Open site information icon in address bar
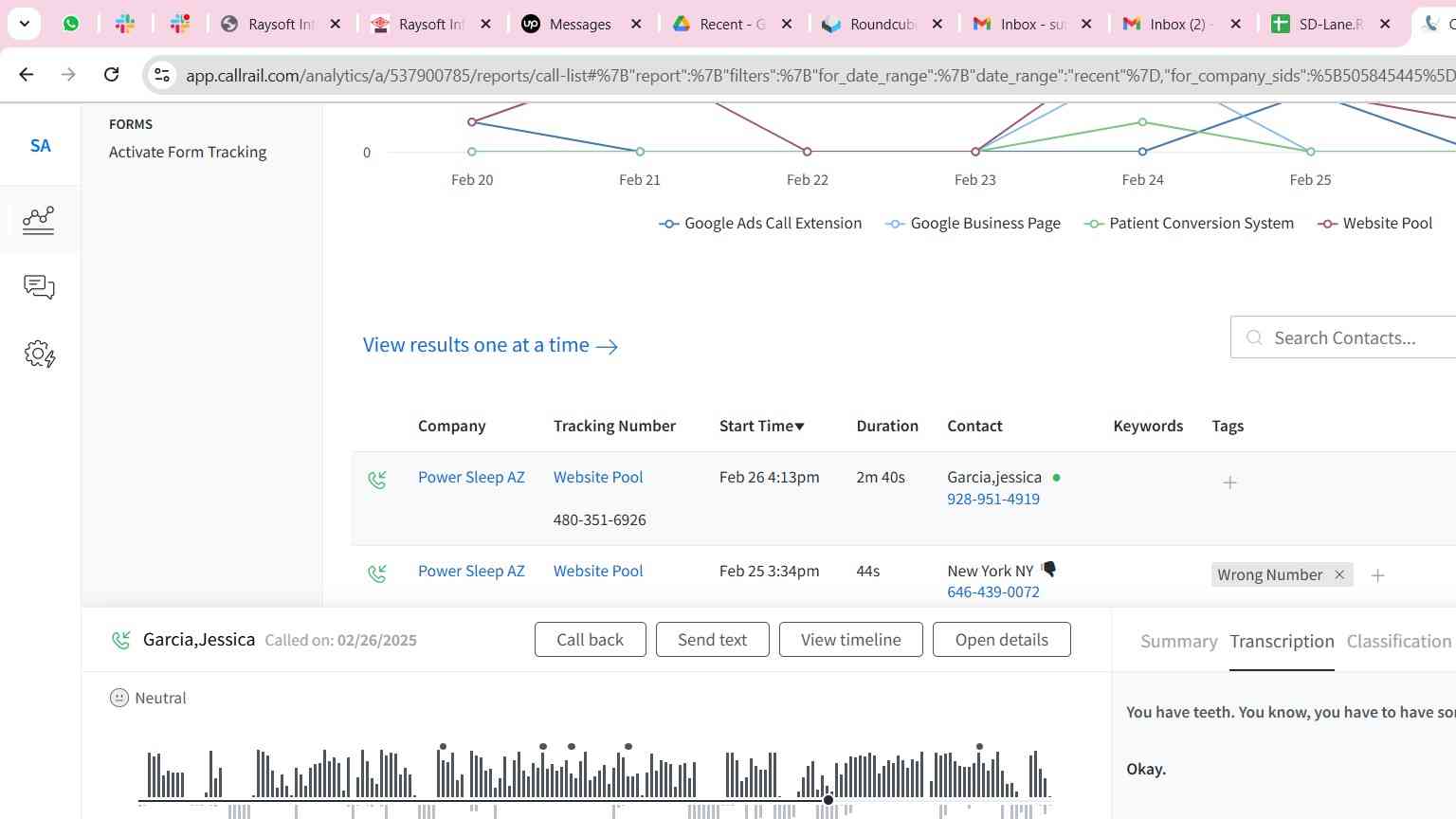Screen dimensions: 1456x819 [x=162, y=75]
